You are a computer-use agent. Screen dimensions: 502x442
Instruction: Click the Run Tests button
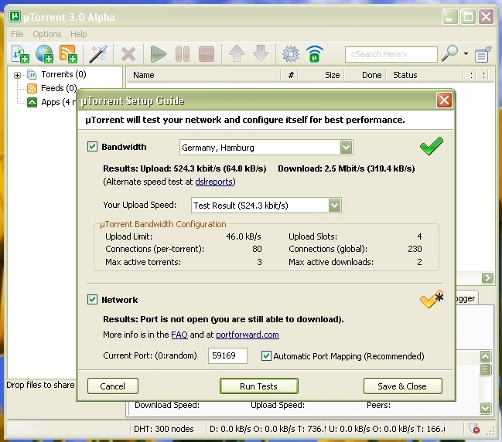[259, 386]
